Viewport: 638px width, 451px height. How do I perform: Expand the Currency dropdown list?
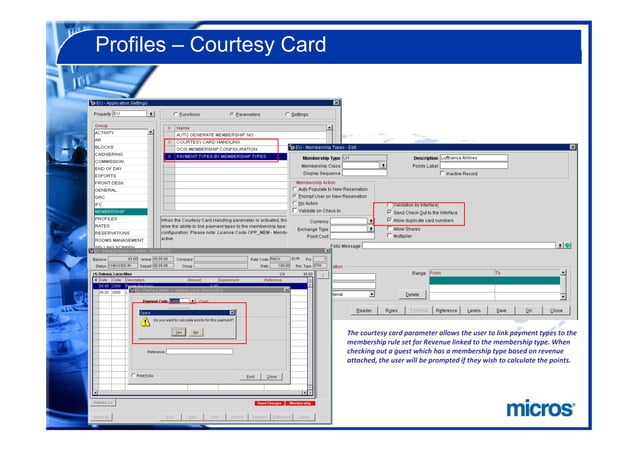pyautogui.click(x=371, y=221)
